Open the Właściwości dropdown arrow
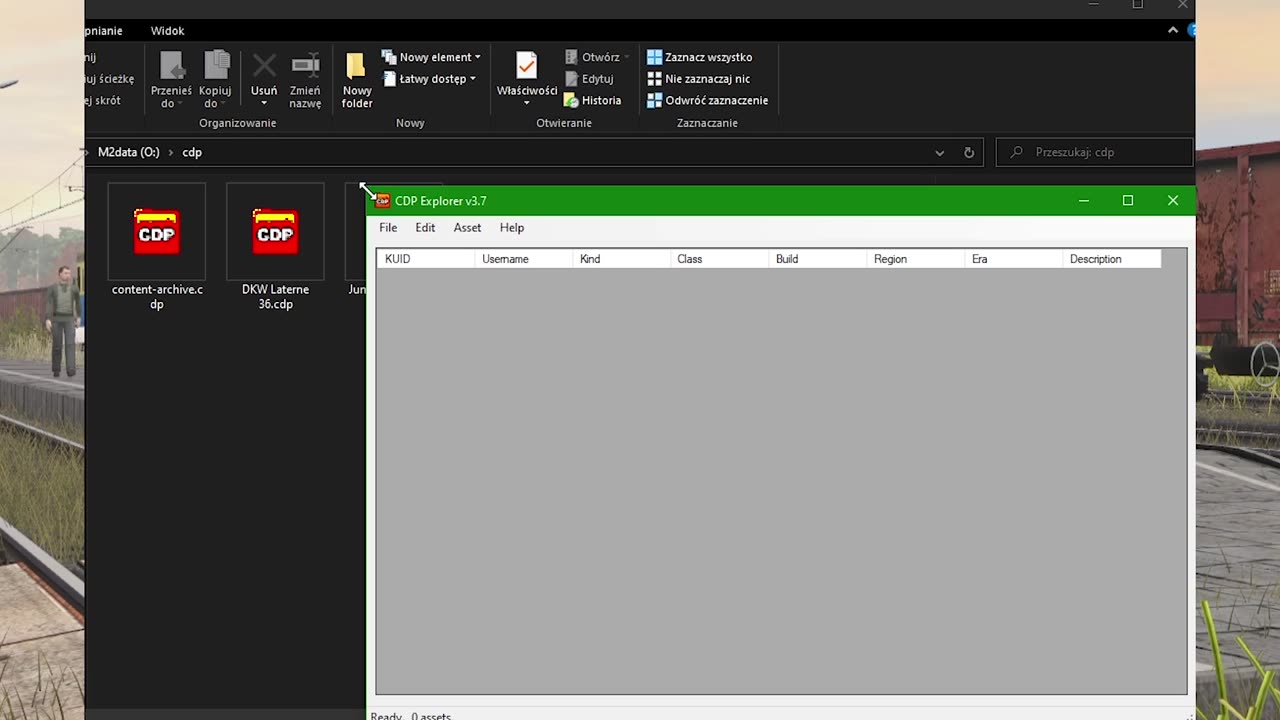The image size is (1280, 720). click(x=526, y=103)
